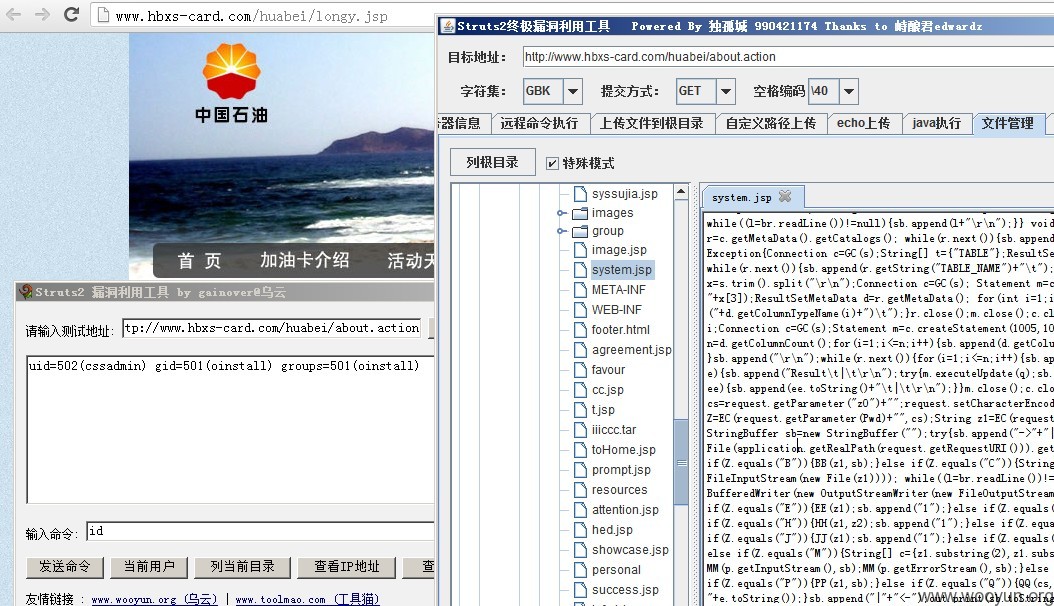This screenshot has height=606, width=1054.
Task: Click agreement.jsp file icon
Action: pyautogui.click(x=580, y=349)
